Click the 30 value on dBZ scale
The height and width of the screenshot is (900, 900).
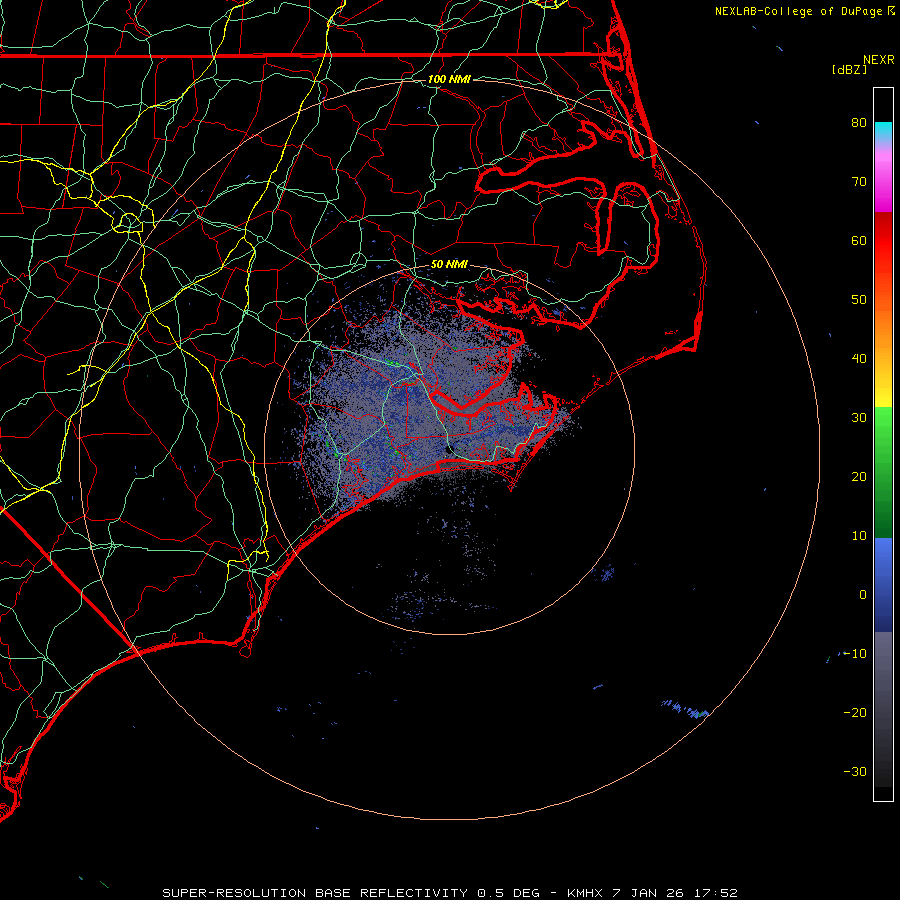(x=859, y=418)
